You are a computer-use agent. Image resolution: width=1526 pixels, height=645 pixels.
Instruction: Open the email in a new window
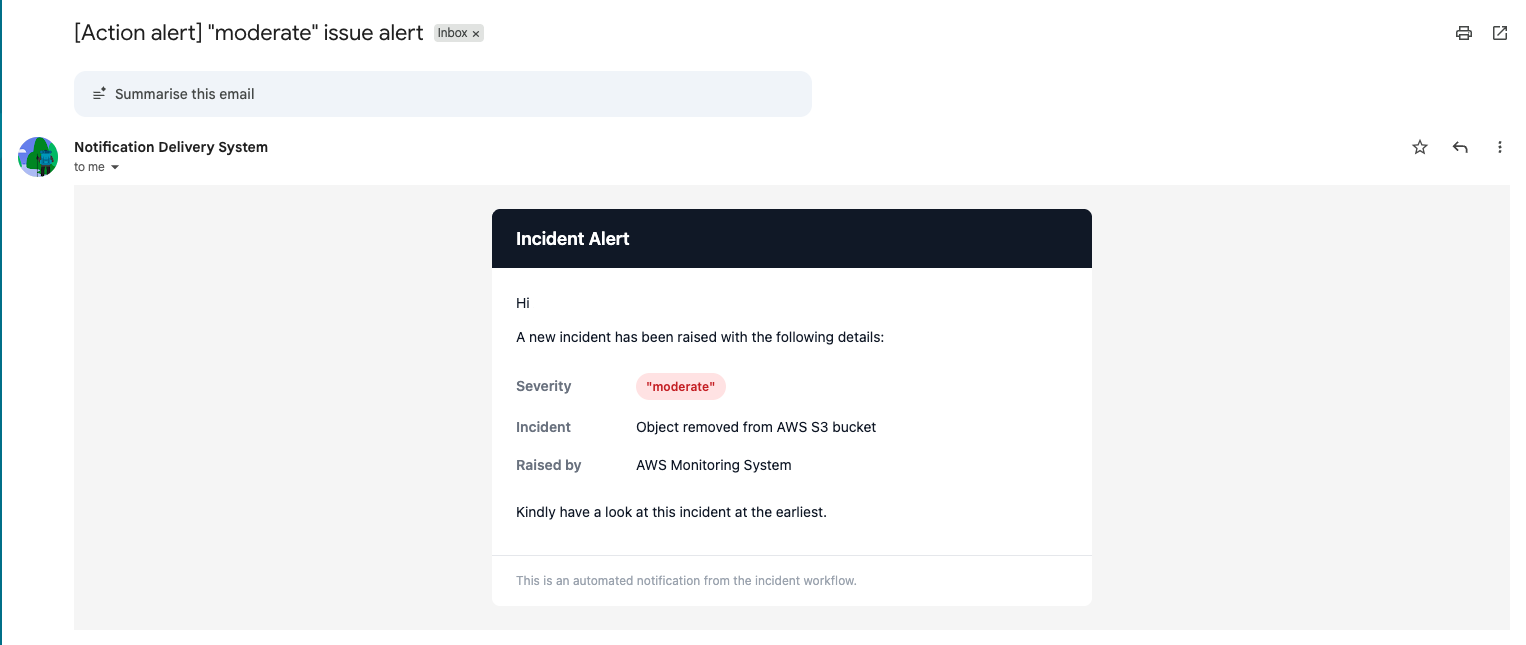(1500, 33)
